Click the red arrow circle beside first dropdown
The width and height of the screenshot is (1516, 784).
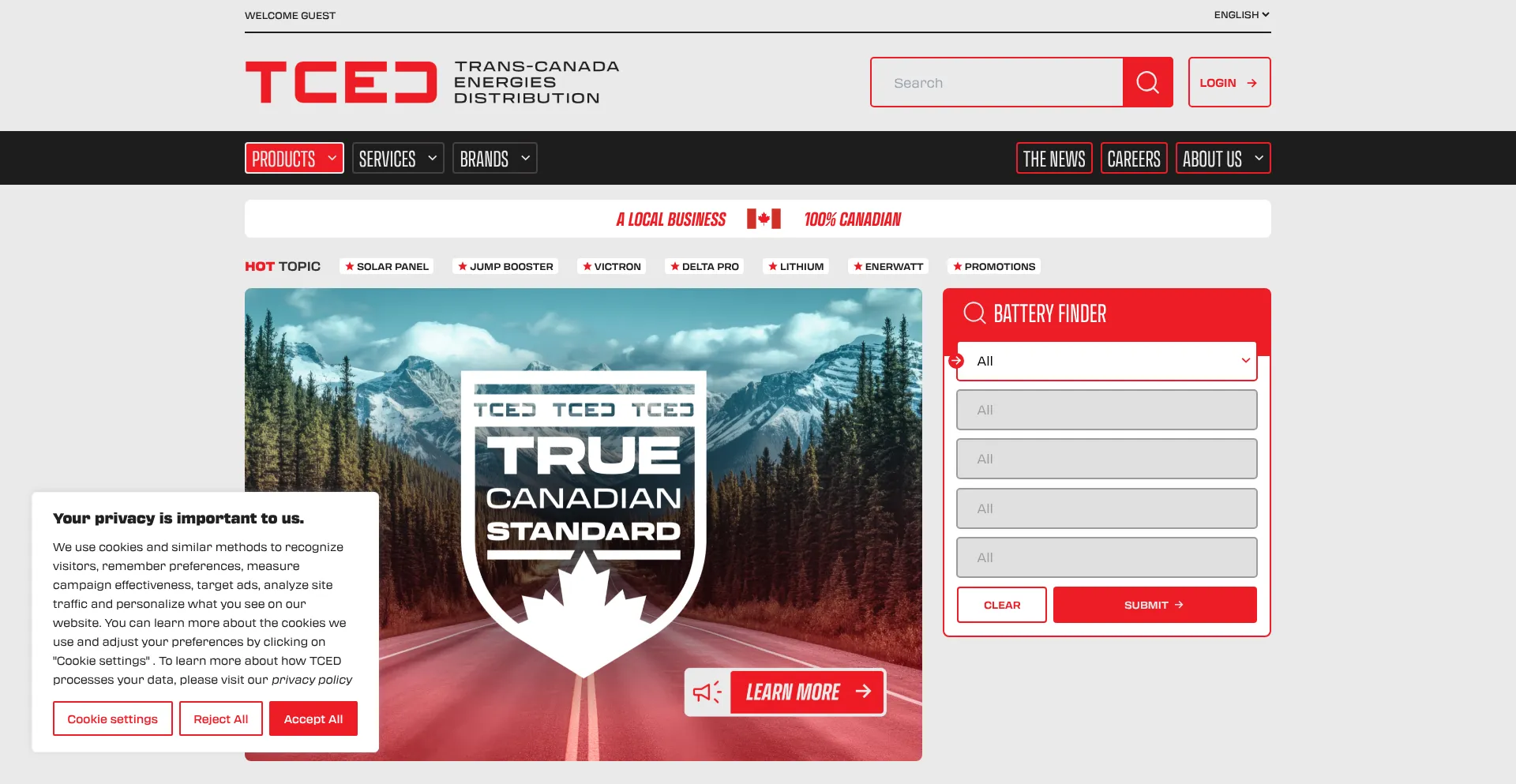[956, 361]
